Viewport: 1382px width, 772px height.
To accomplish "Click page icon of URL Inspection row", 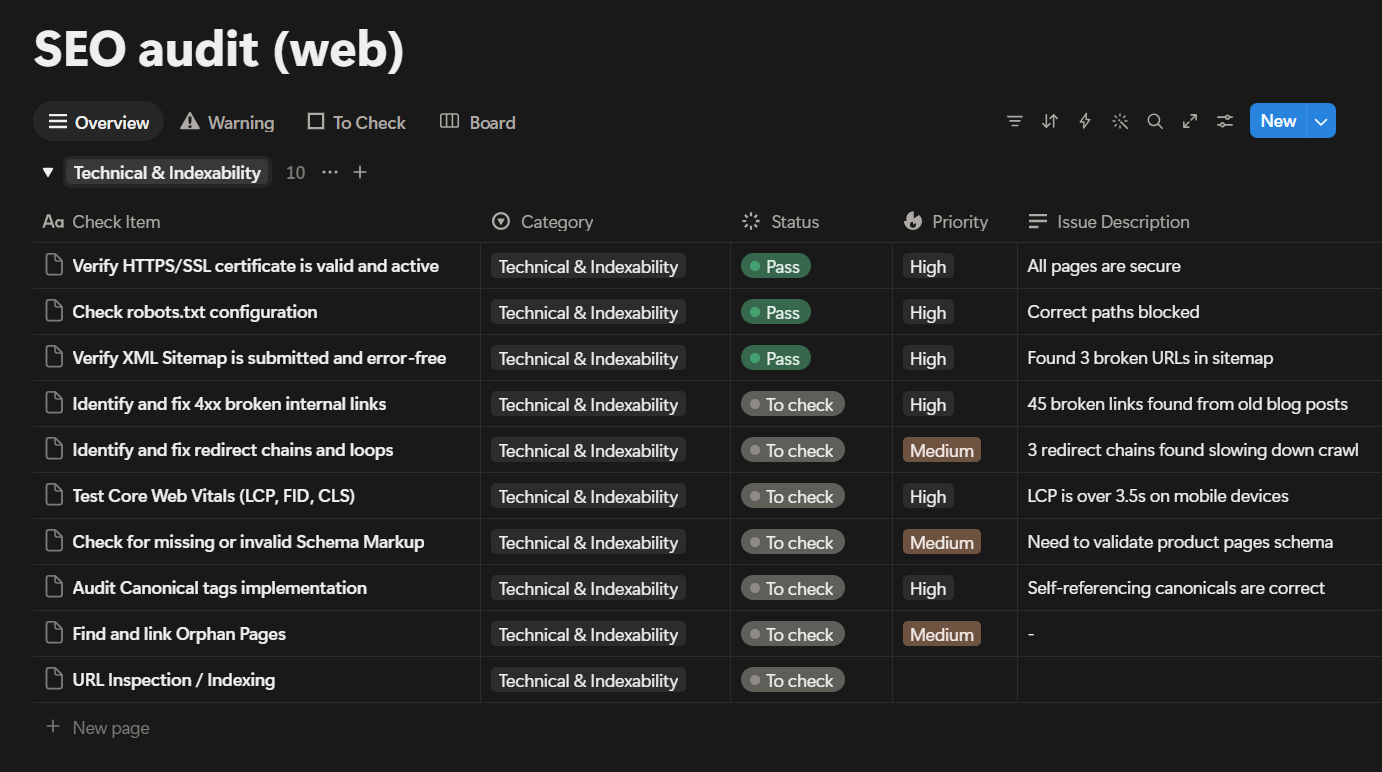I will (54, 679).
